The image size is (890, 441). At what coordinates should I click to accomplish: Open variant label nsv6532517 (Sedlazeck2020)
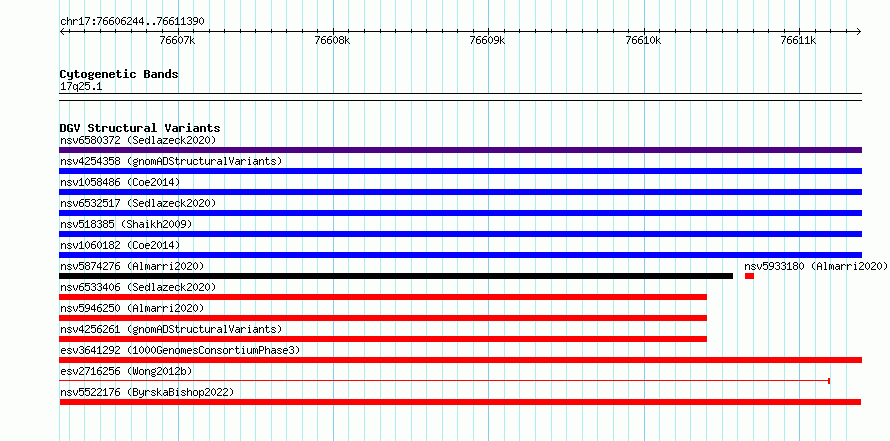coord(138,203)
